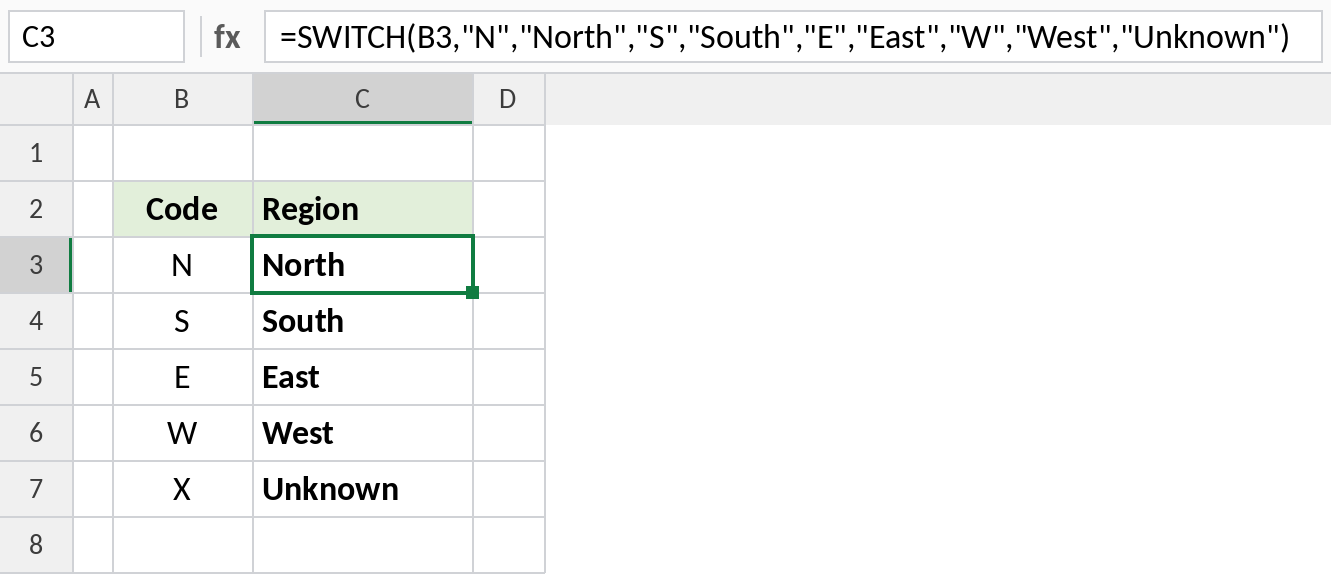The height and width of the screenshot is (574, 1332).
Task: Click the fill handle of cell C3
Action: [472, 293]
